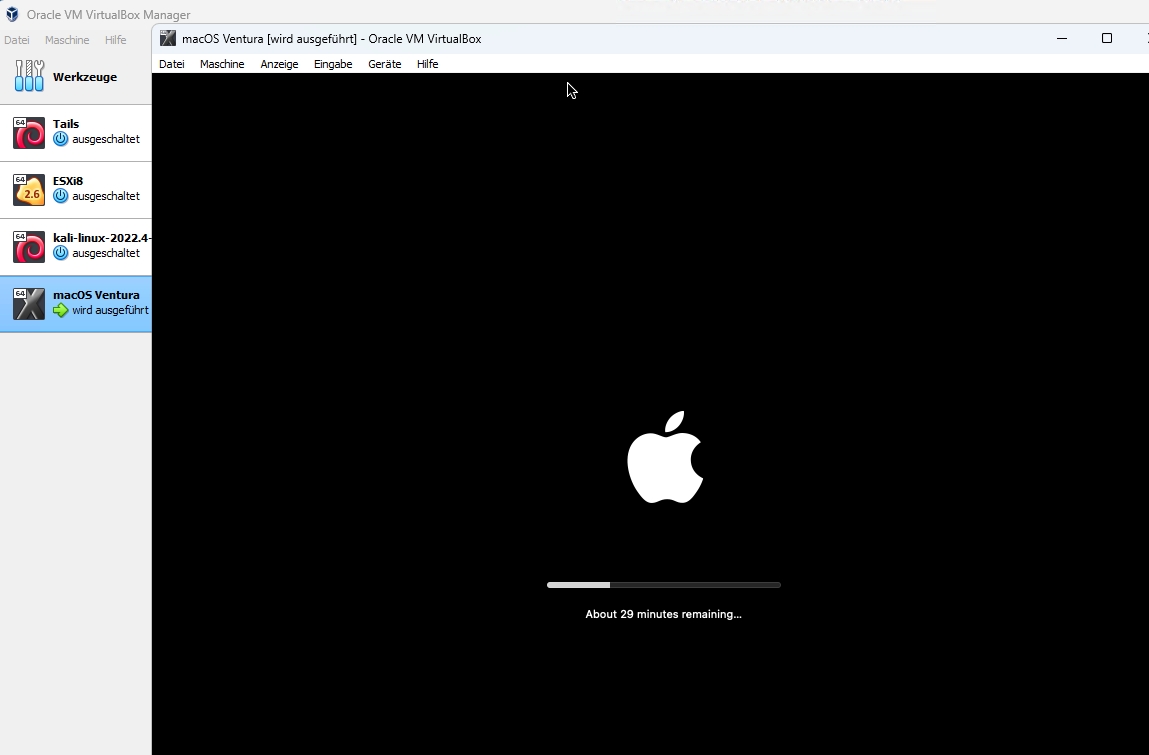The height and width of the screenshot is (755, 1149).
Task: Open the Eingabe menu
Action: tap(333, 64)
